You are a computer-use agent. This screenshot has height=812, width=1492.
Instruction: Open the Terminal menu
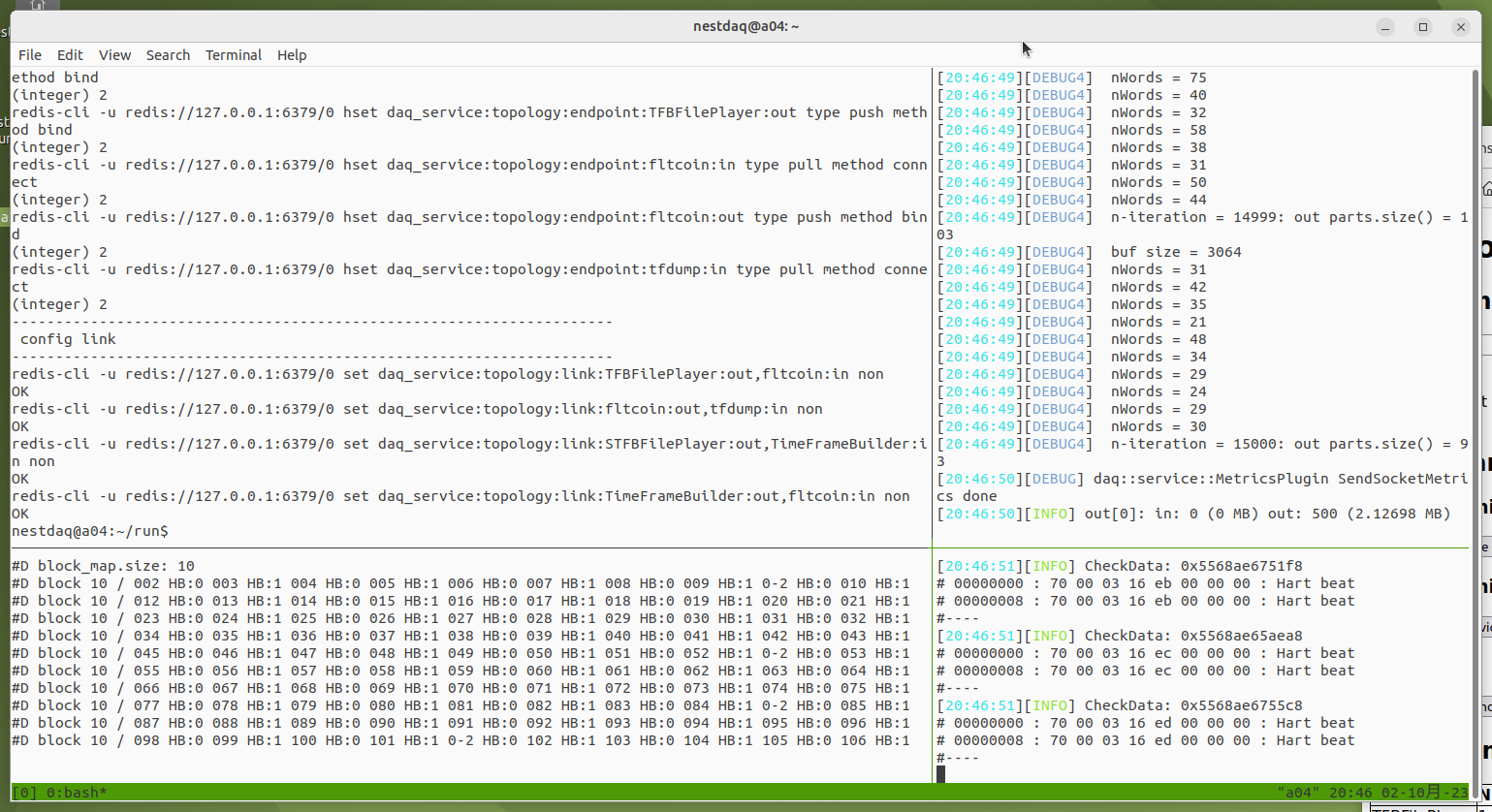[233, 55]
